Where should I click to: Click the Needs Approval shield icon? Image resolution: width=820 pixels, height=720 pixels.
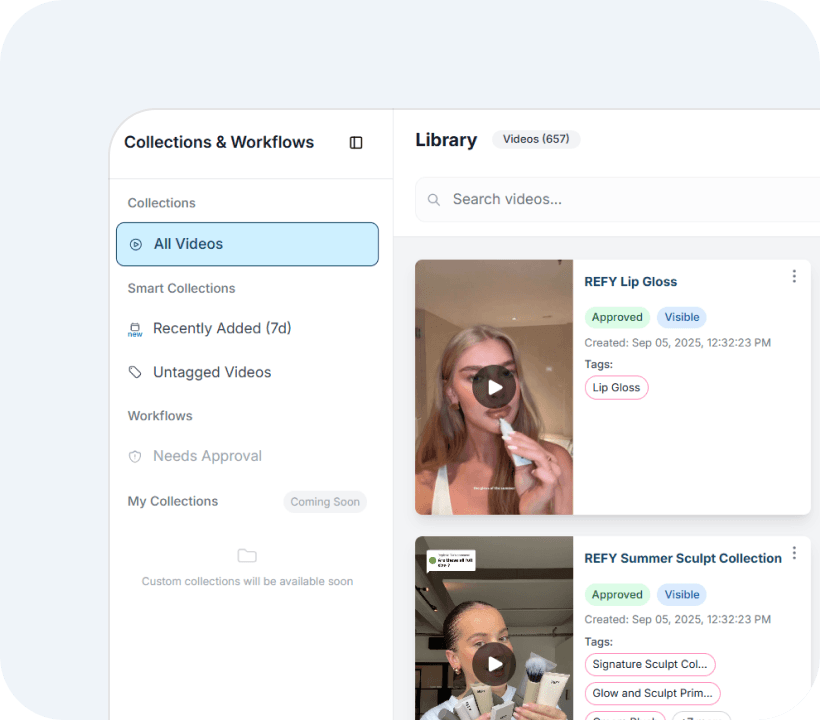pos(135,456)
